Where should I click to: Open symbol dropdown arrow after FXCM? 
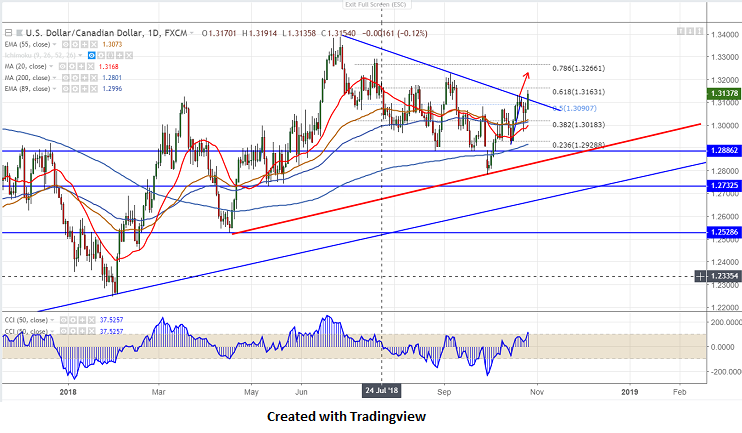click(x=192, y=33)
